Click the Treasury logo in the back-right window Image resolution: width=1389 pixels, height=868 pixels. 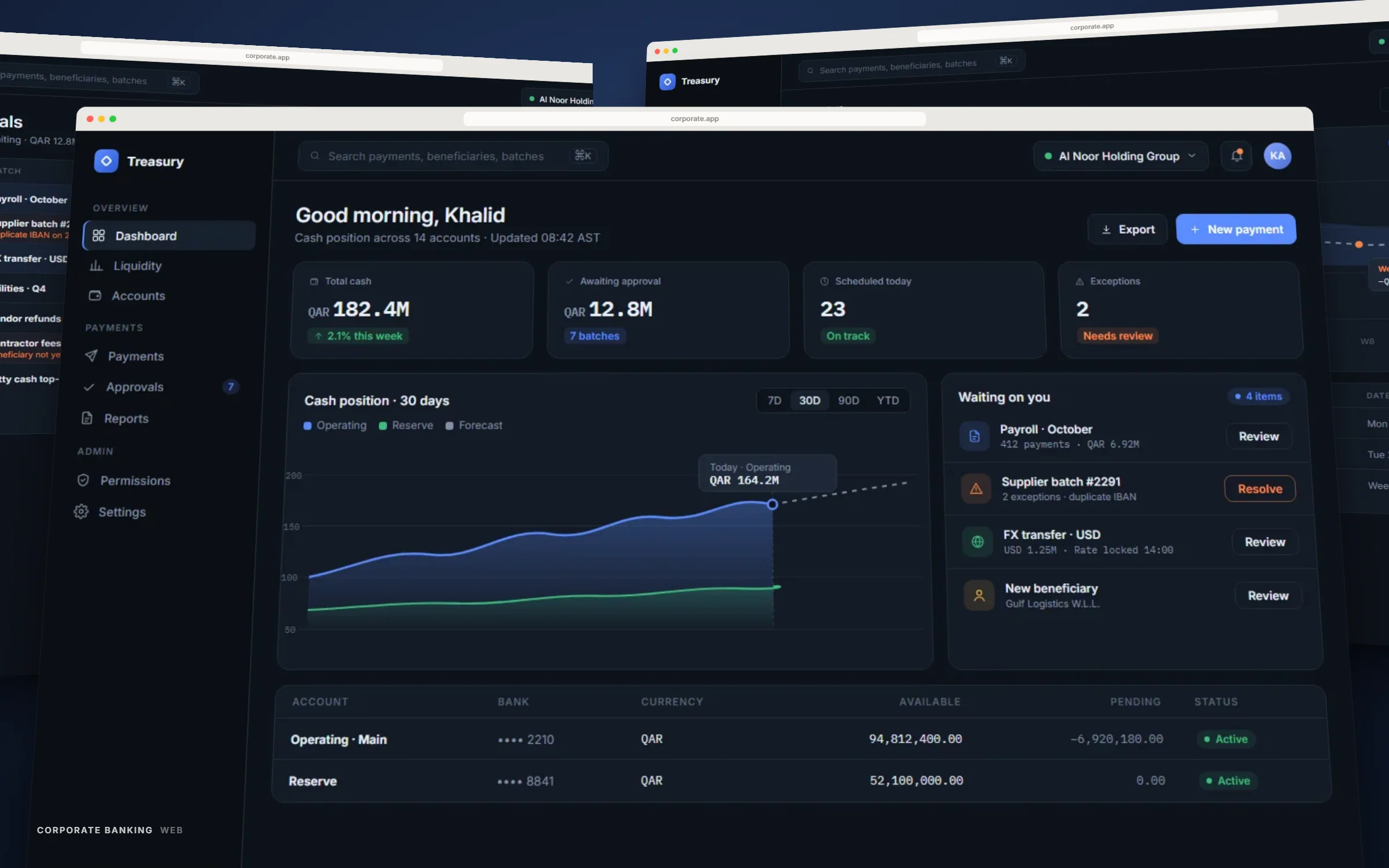click(667, 82)
